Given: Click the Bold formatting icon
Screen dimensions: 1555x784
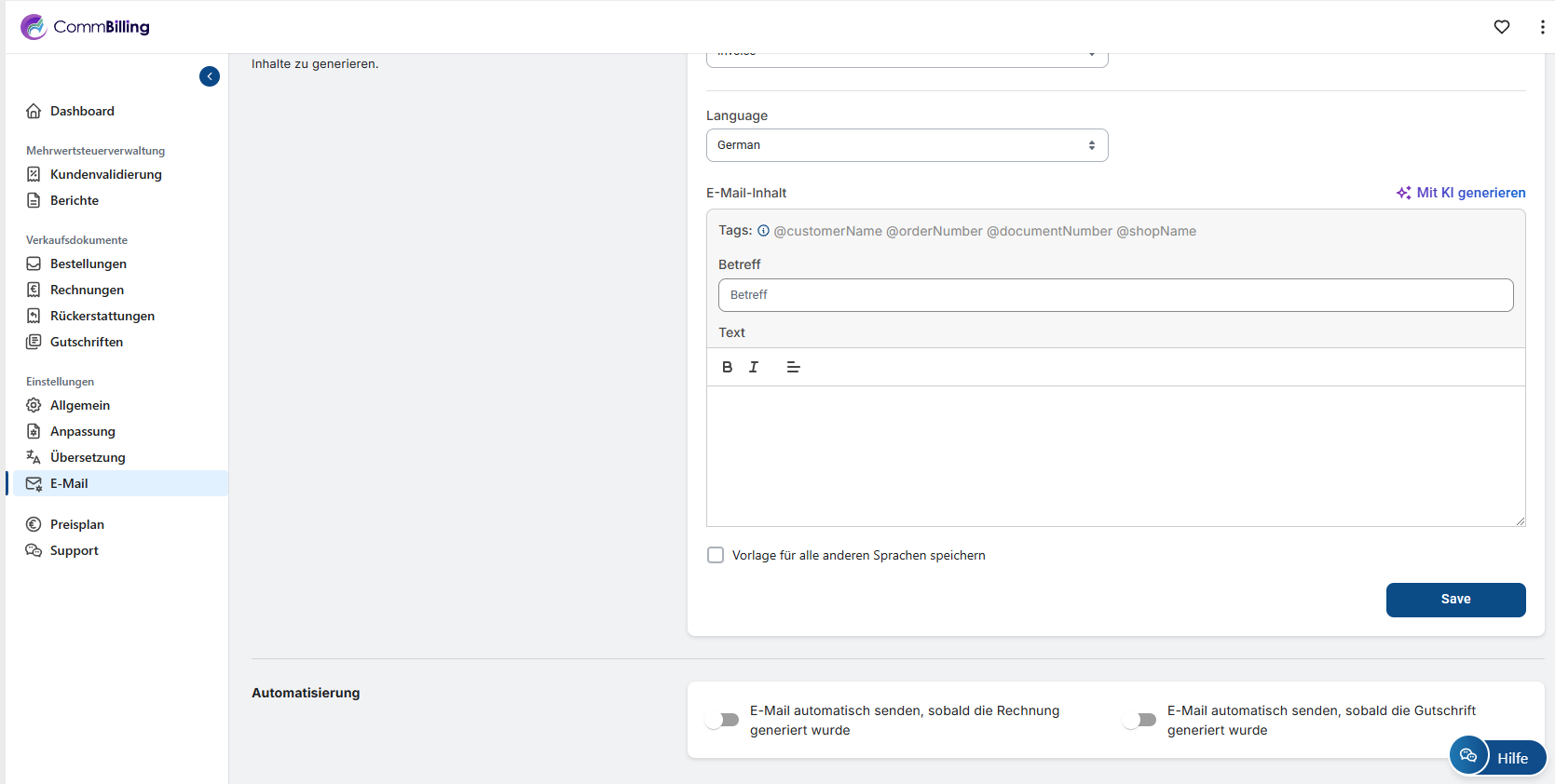Looking at the screenshot, I should pyautogui.click(x=727, y=367).
